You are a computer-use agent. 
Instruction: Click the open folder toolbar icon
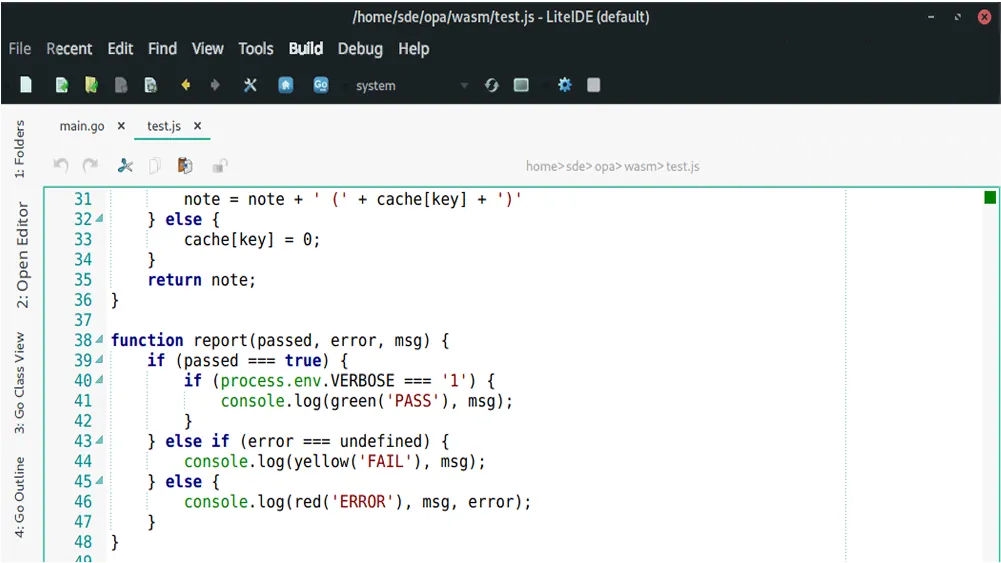click(x=91, y=85)
